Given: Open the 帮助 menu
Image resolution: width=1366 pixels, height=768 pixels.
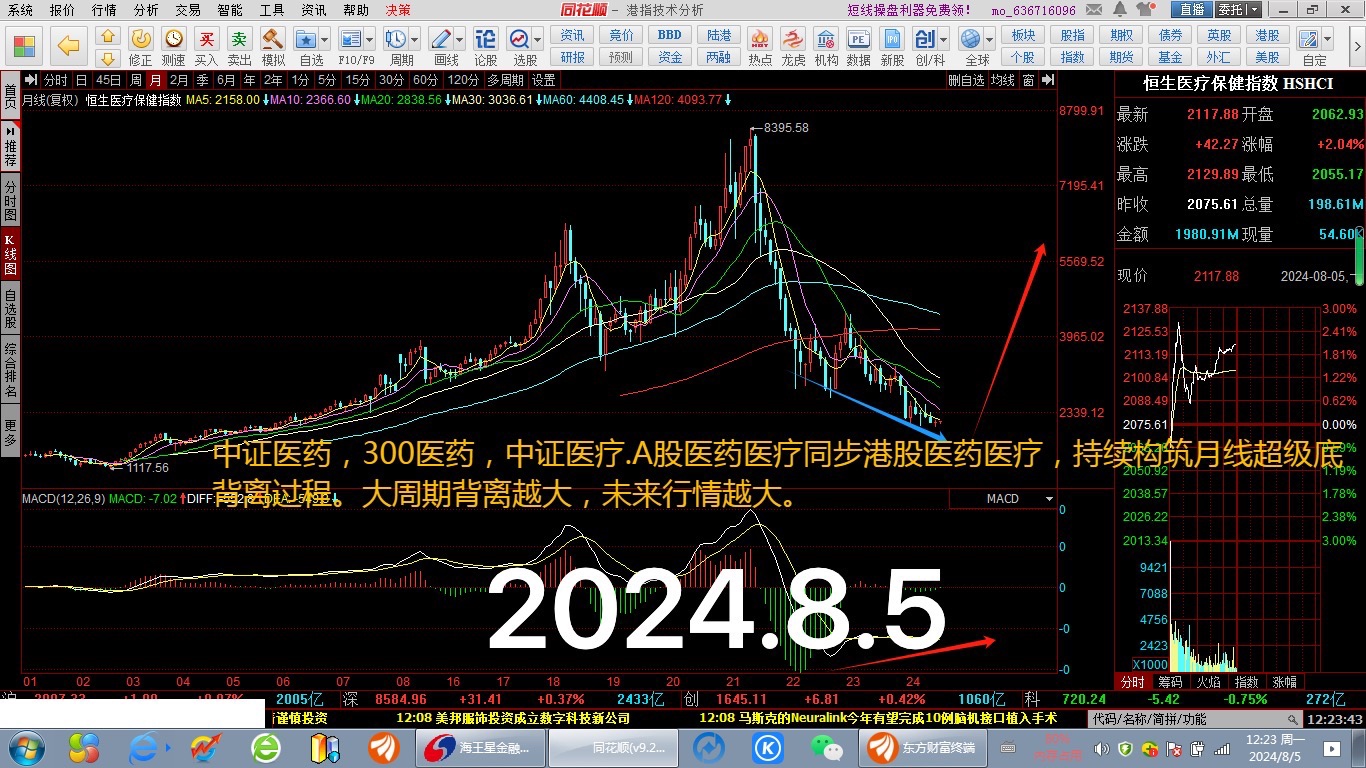Looking at the screenshot, I should point(356,10).
